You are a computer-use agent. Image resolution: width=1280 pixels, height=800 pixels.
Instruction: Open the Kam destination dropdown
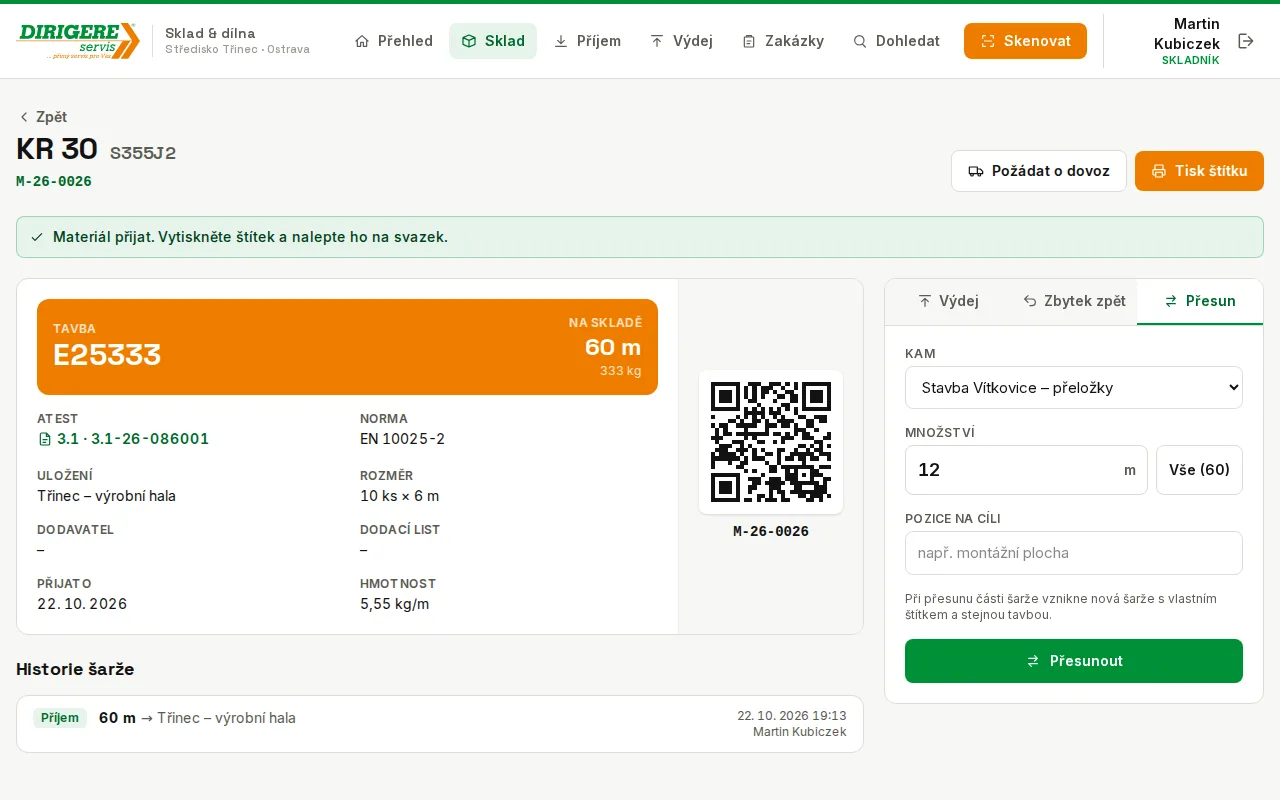(x=1074, y=388)
